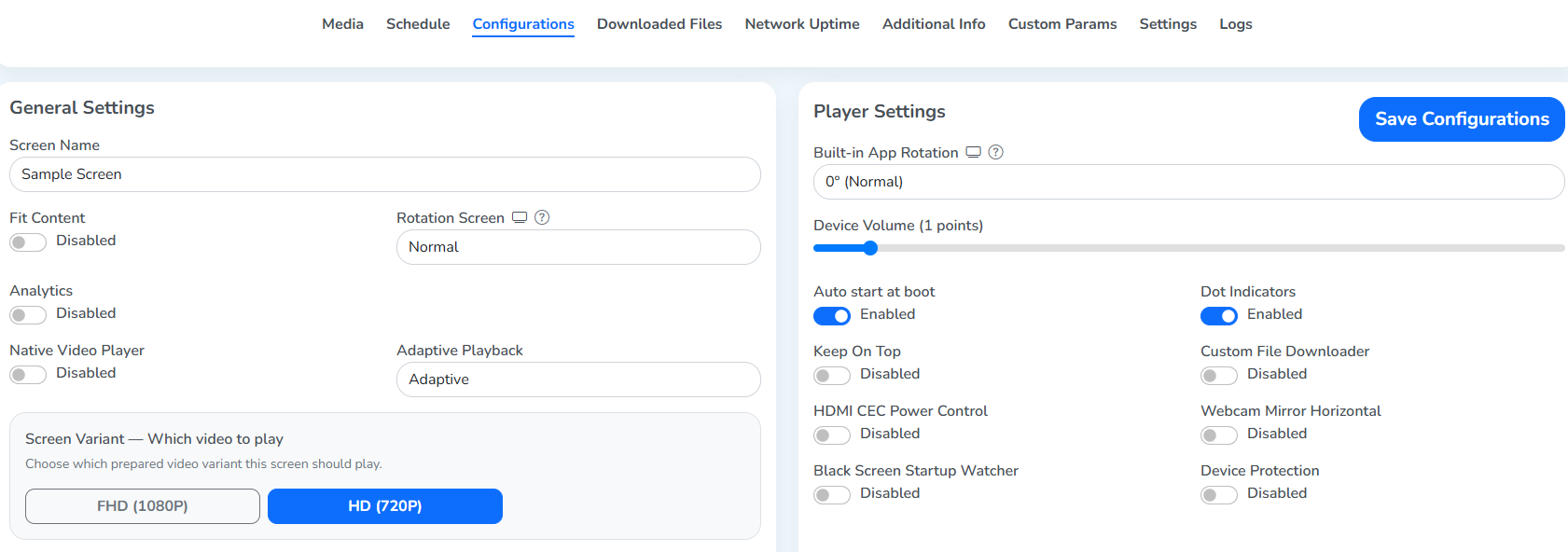
Task: Open the Rotation Screen dropdown showing Normal
Action: click(578, 247)
